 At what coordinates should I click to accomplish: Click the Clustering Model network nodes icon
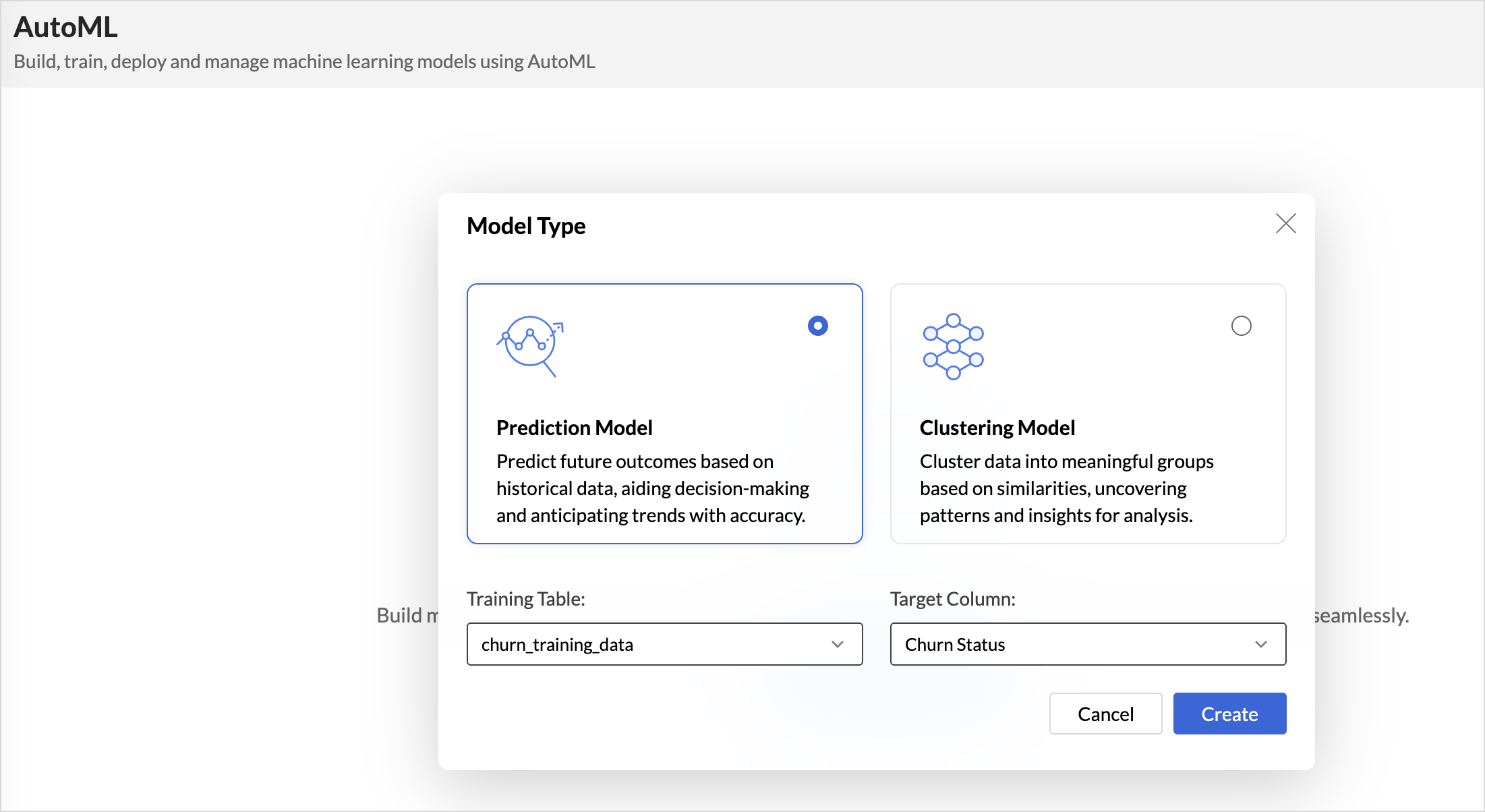tap(953, 346)
